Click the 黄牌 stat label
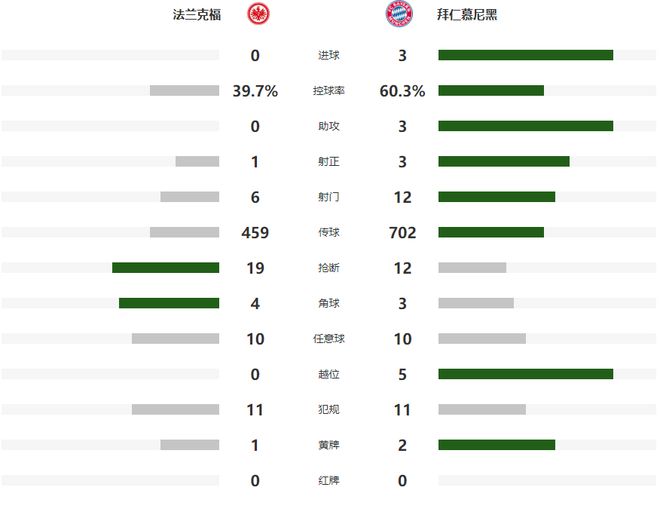Image resolution: width=660 pixels, height=524 pixels. (328, 445)
